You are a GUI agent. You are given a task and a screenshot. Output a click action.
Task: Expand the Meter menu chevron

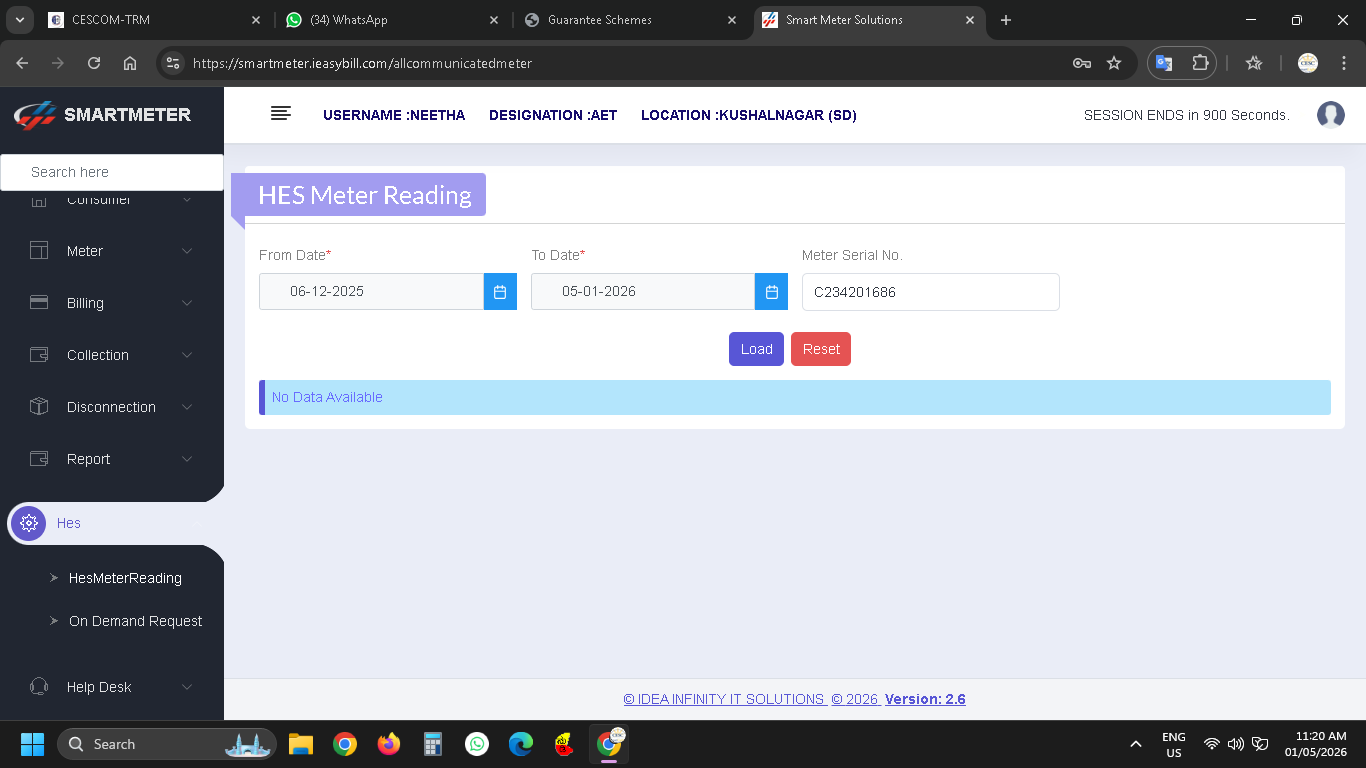coord(187,251)
